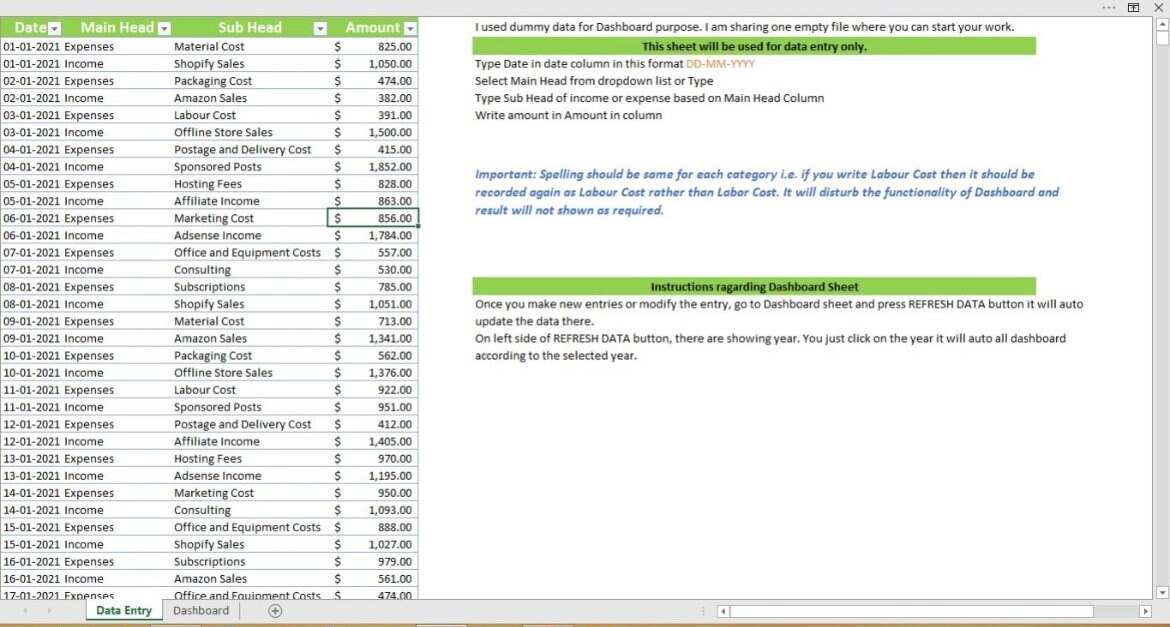Click the table view icon beside the close button
The width and height of the screenshot is (1170, 627).
coord(1133,8)
